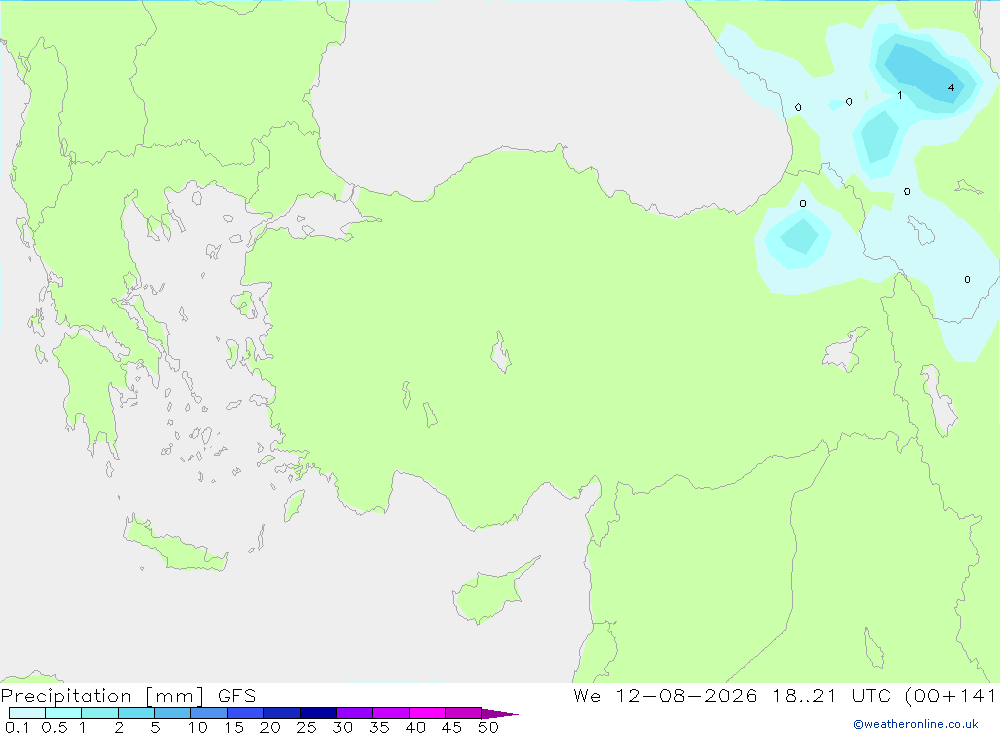This screenshot has height=733, width=1000.
Task: Click the precipitation value '4' on the map
Action: [x=951, y=87]
